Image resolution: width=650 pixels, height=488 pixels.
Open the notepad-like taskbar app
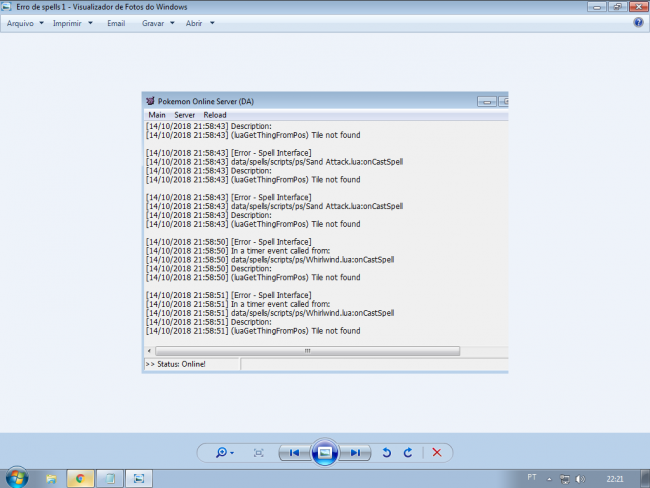(110, 479)
